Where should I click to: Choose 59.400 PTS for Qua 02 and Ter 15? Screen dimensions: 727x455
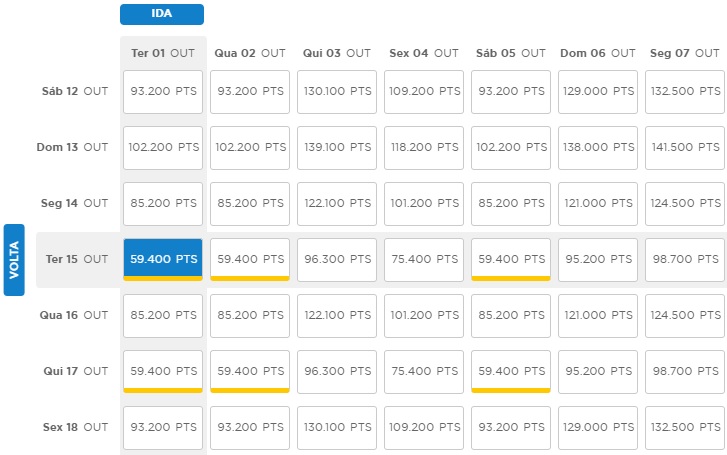point(250,259)
